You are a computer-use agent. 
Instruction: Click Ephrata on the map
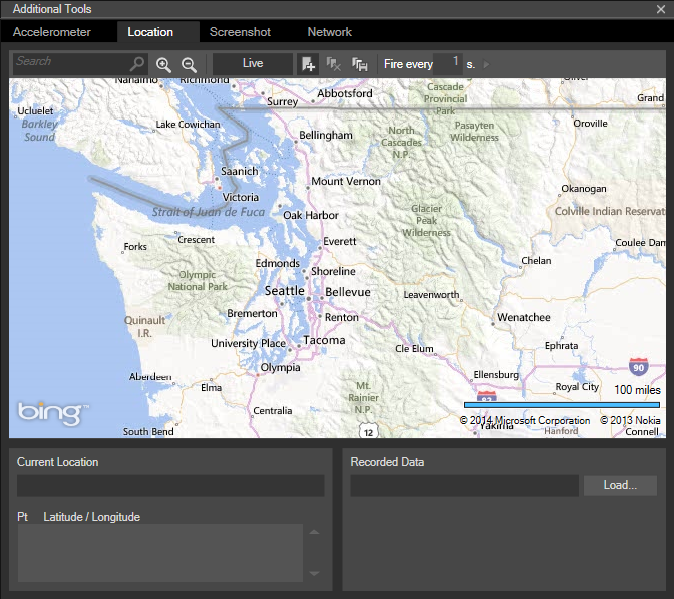point(561,346)
